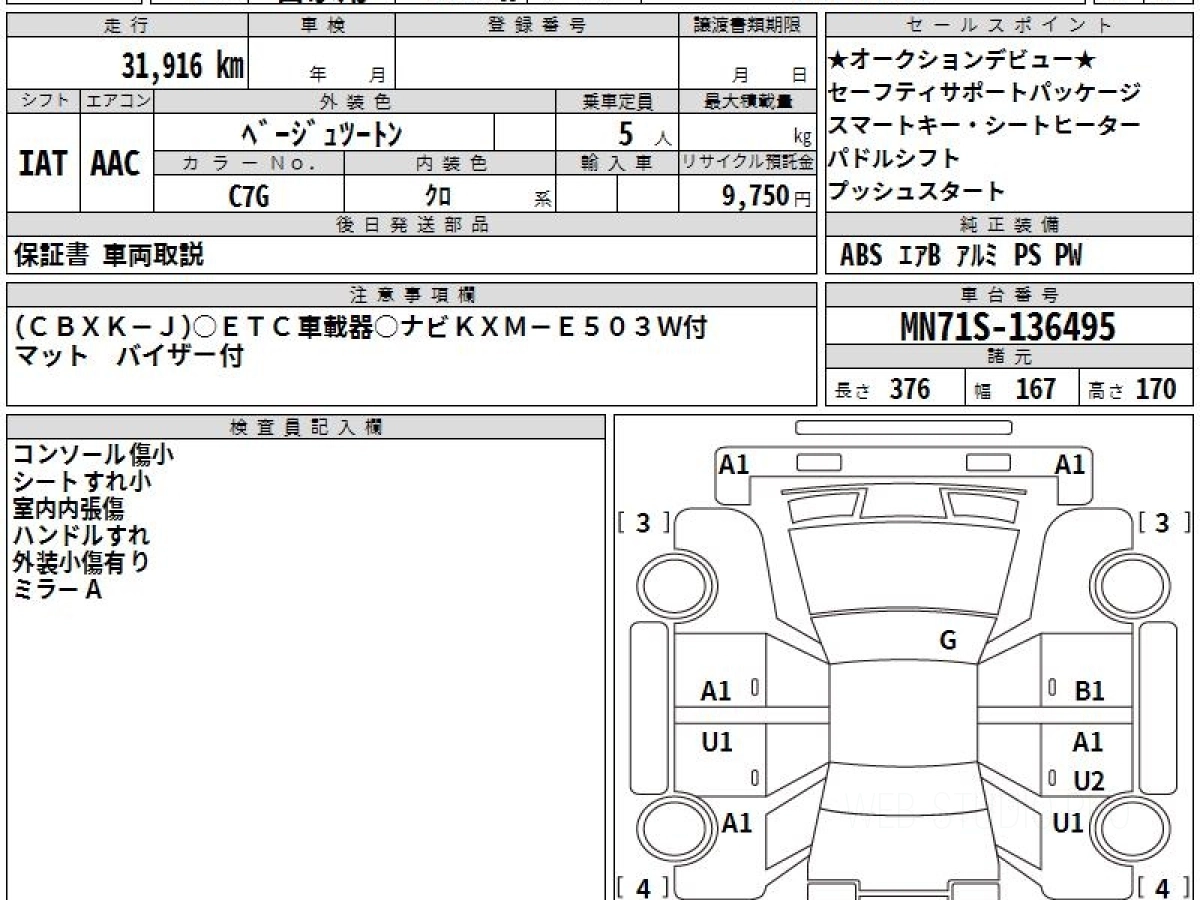Select the IAT transmission value

click(43, 163)
